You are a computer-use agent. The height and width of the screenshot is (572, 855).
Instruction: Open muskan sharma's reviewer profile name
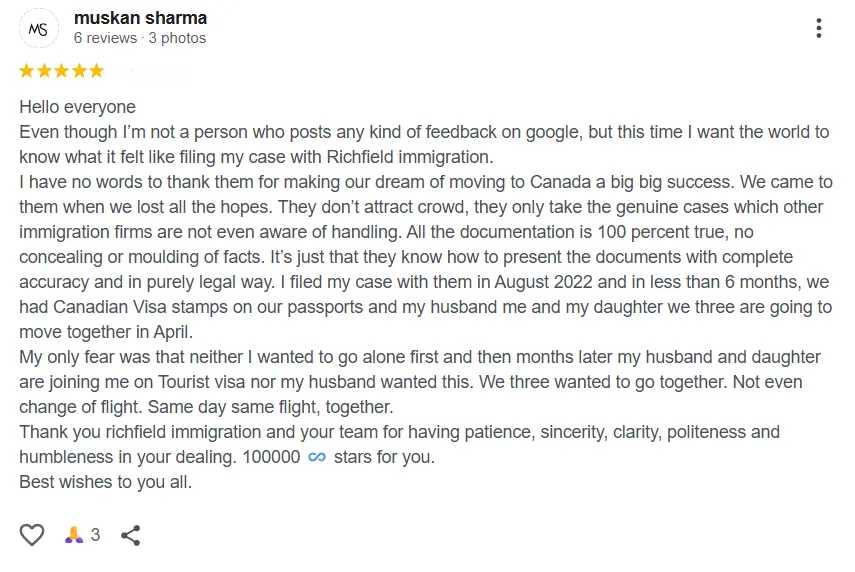tap(140, 18)
